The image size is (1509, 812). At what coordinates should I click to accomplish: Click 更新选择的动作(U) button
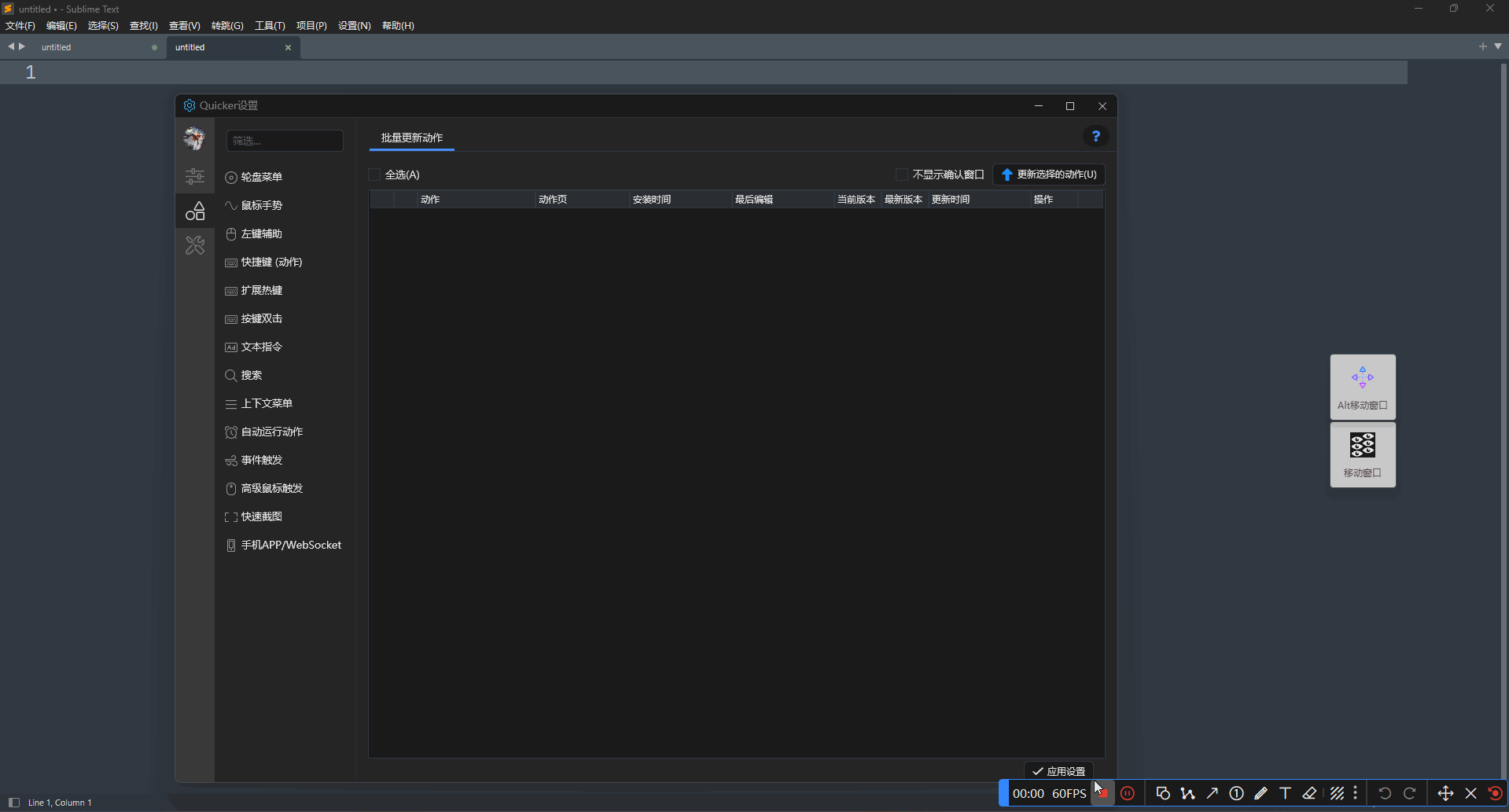click(1049, 175)
